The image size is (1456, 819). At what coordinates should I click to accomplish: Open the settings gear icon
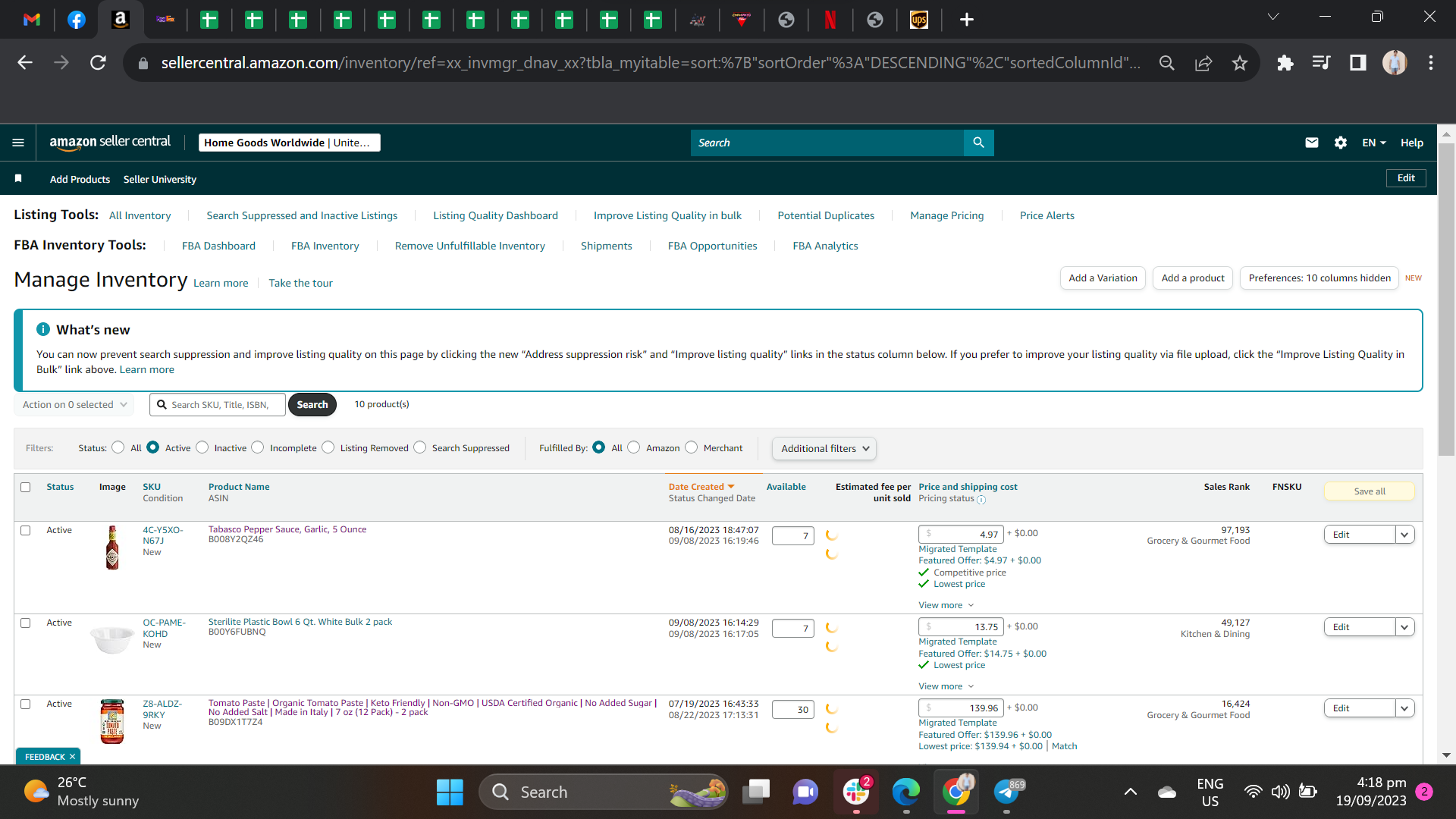pos(1340,143)
